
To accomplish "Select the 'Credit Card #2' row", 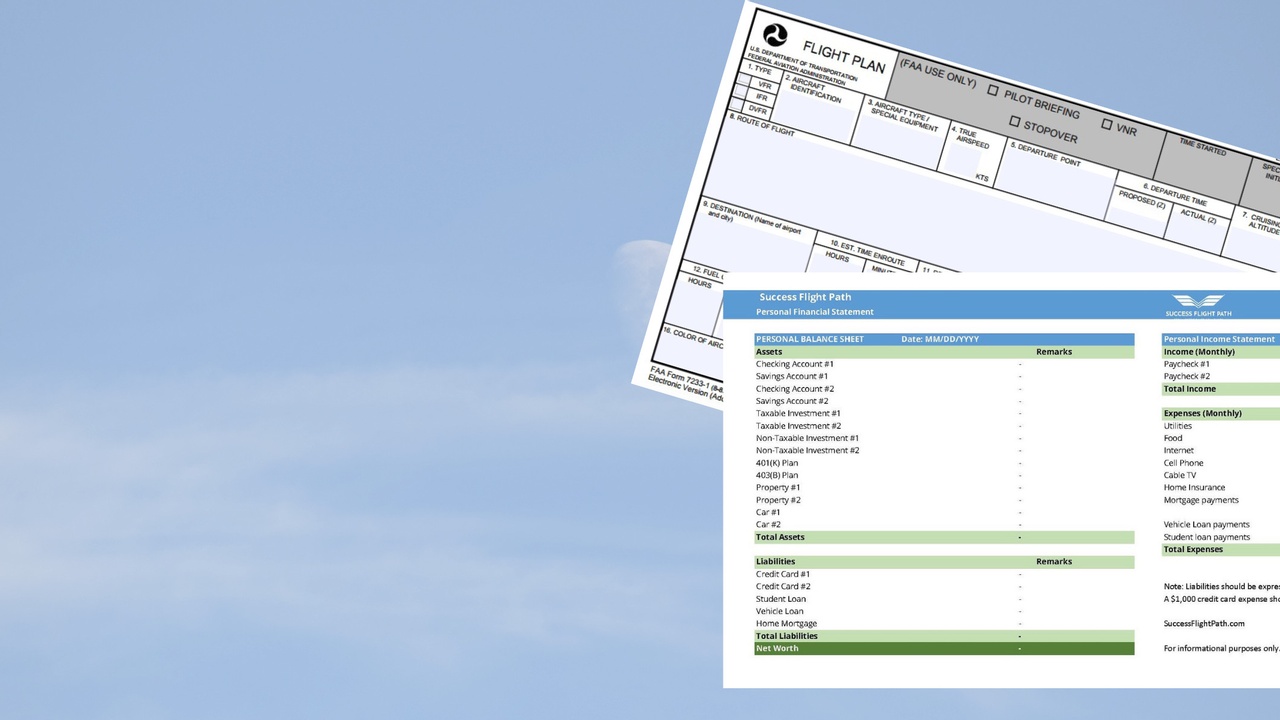I will point(944,586).
